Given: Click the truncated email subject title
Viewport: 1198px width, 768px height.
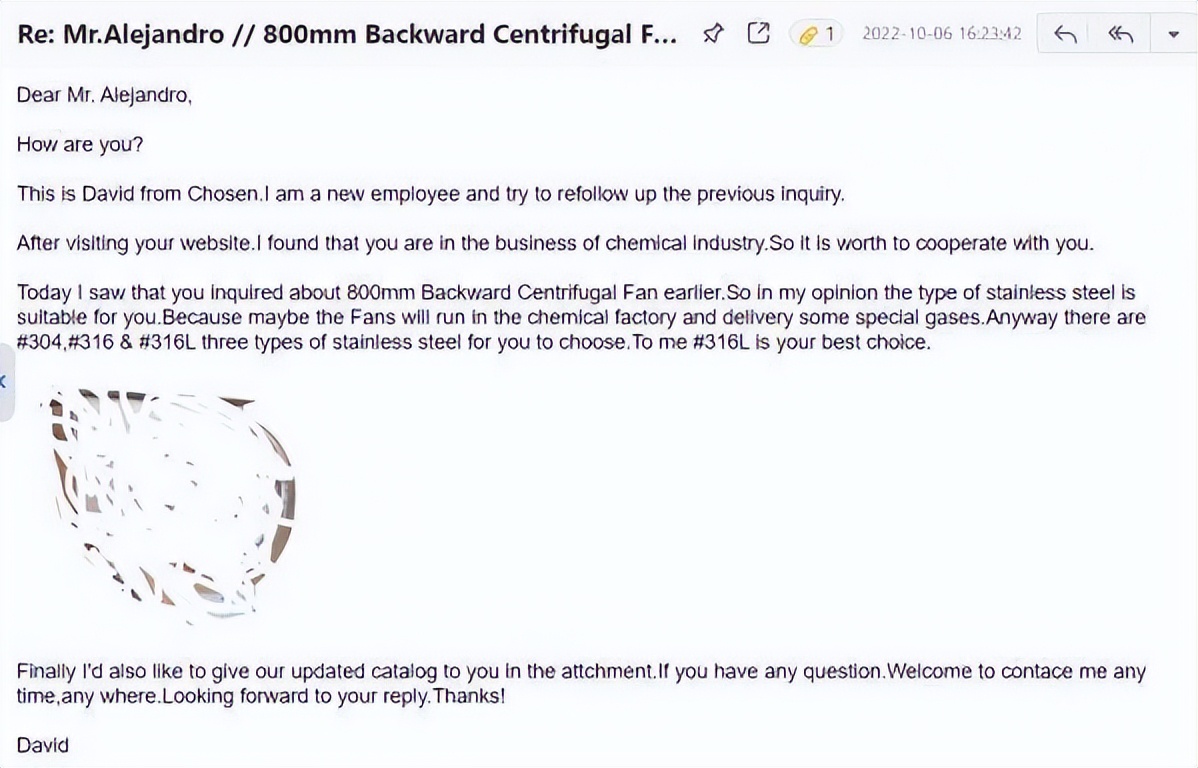Looking at the screenshot, I should click(350, 34).
